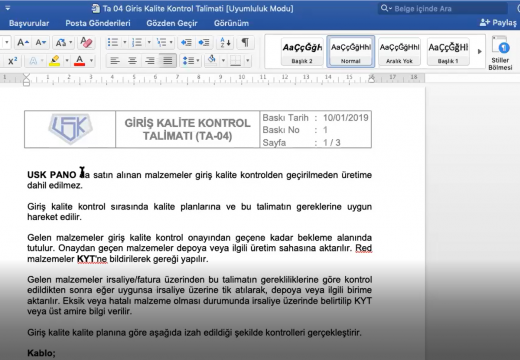The width and height of the screenshot is (520, 360).
Task: Decrease paragraph indent
Action: click(186, 42)
